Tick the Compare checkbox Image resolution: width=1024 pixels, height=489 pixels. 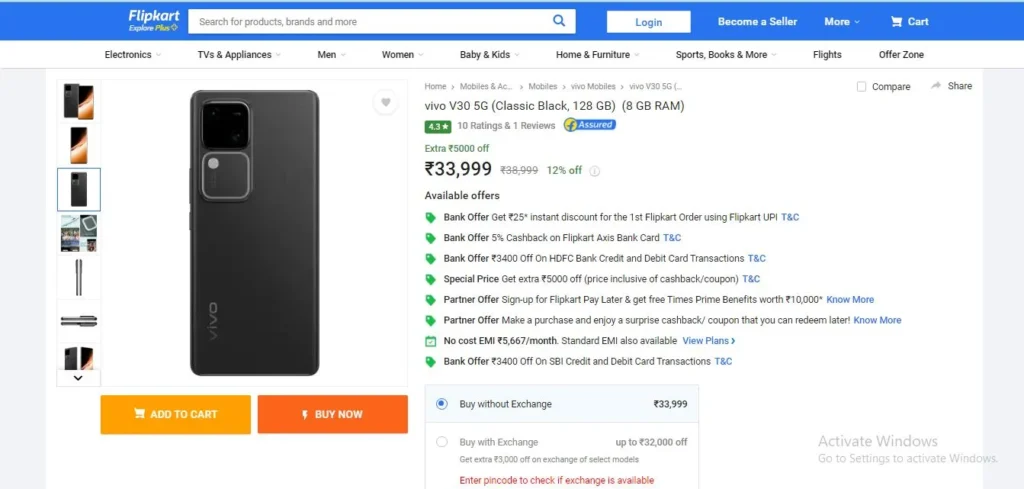pyautogui.click(x=861, y=87)
